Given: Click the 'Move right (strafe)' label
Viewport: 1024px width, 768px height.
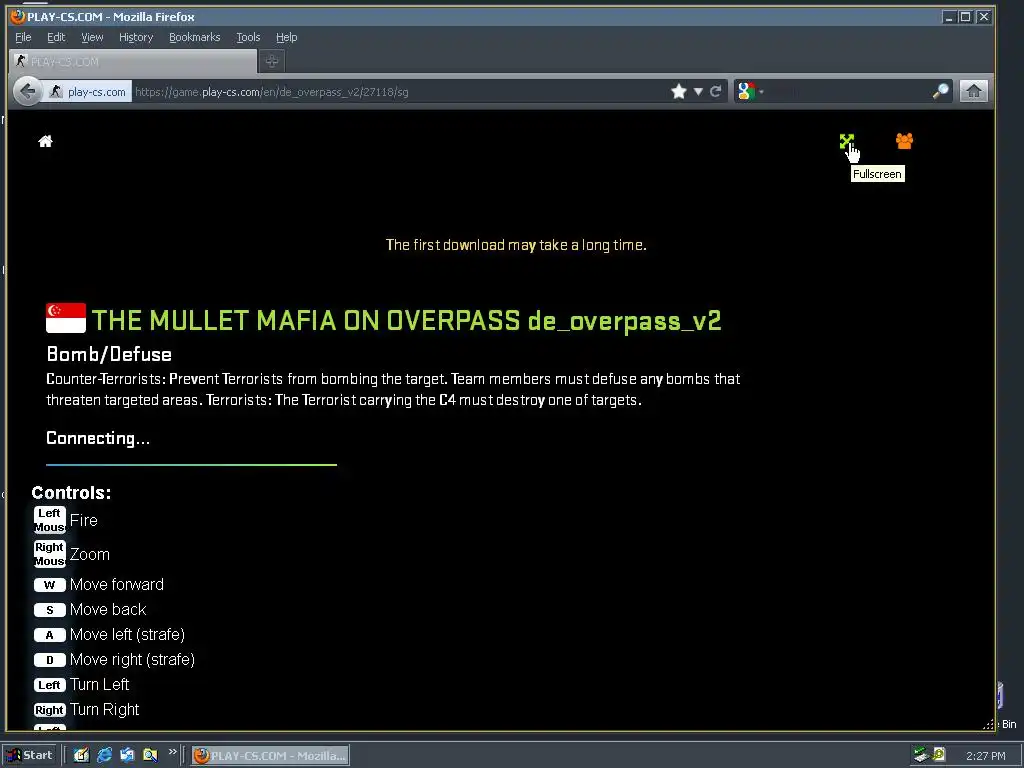Looking at the screenshot, I should click(133, 660).
